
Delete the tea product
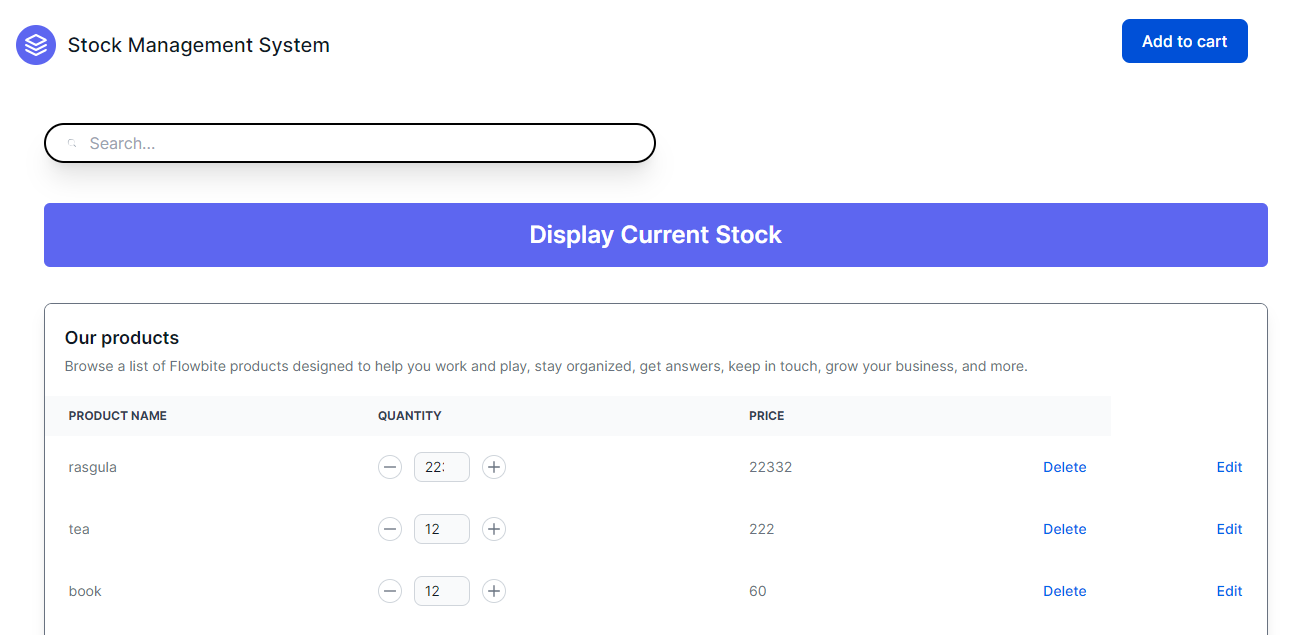1064,529
